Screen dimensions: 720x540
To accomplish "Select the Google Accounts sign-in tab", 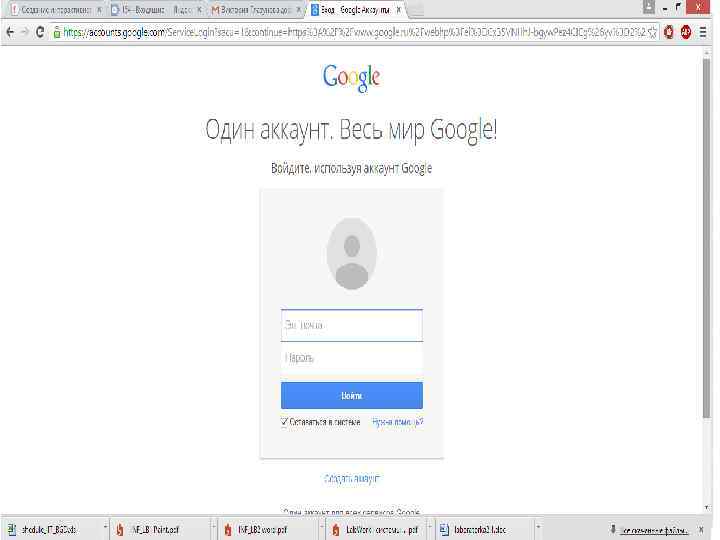I will pyautogui.click(x=354, y=9).
